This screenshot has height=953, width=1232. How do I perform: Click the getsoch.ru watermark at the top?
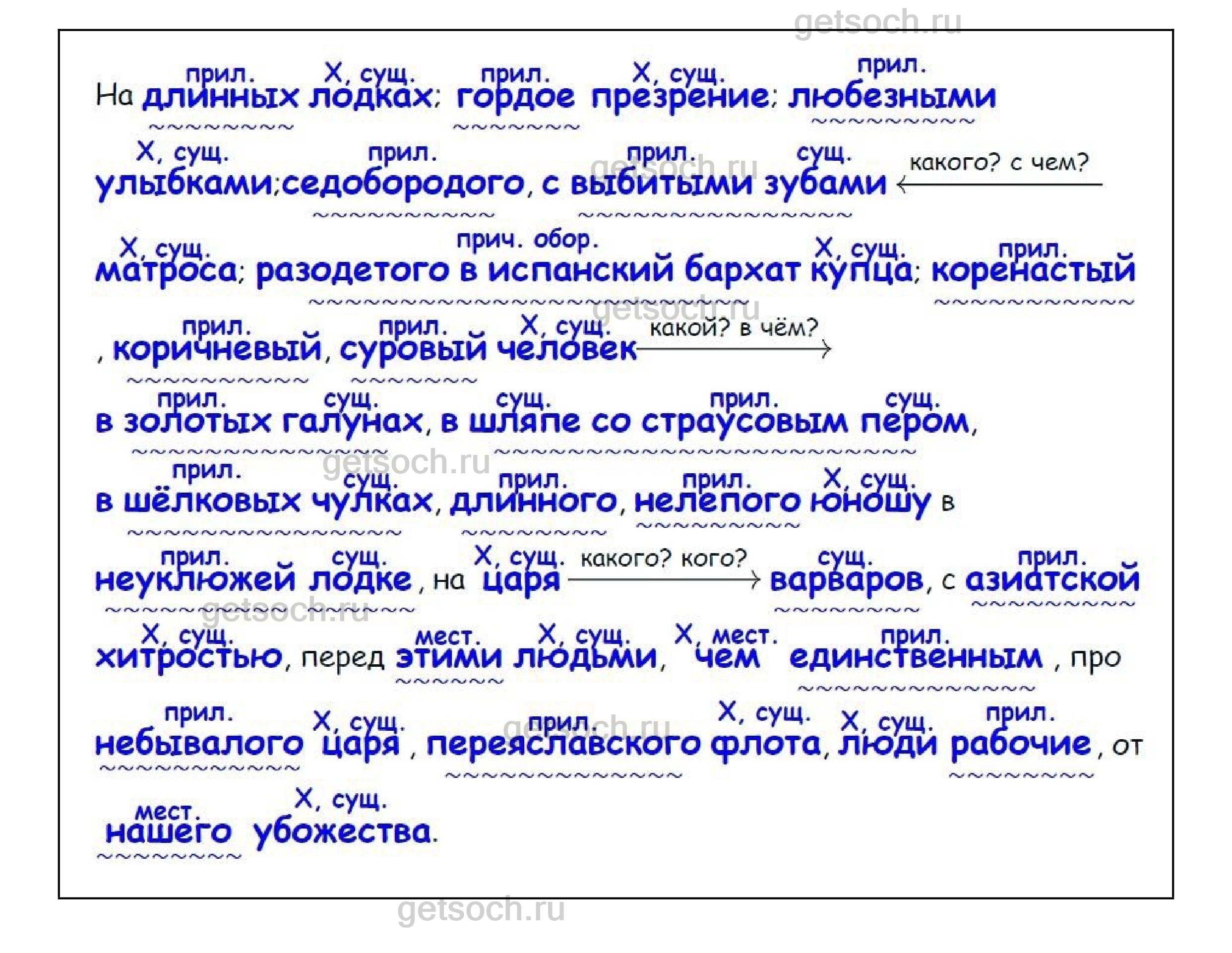(x=877, y=21)
